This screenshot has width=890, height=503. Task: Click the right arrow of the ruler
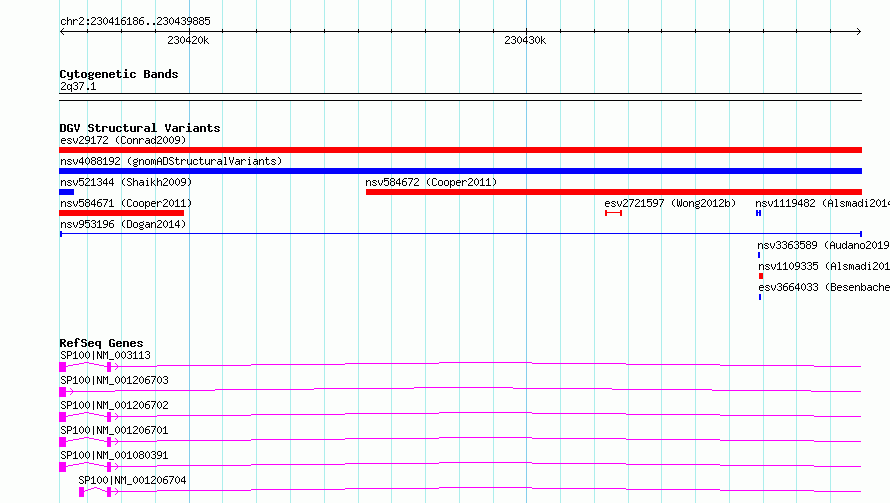click(x=859, y=32)
